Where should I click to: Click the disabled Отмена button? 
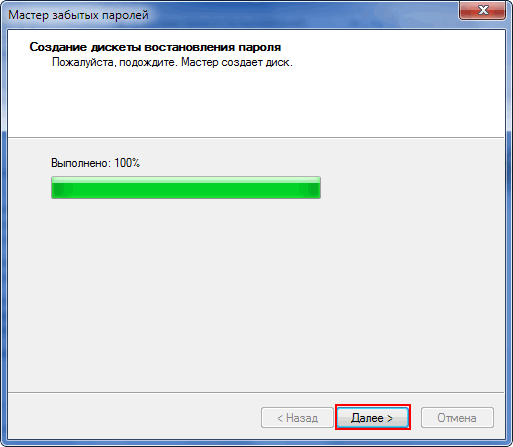pyautogui.click(x=457, y=417)
